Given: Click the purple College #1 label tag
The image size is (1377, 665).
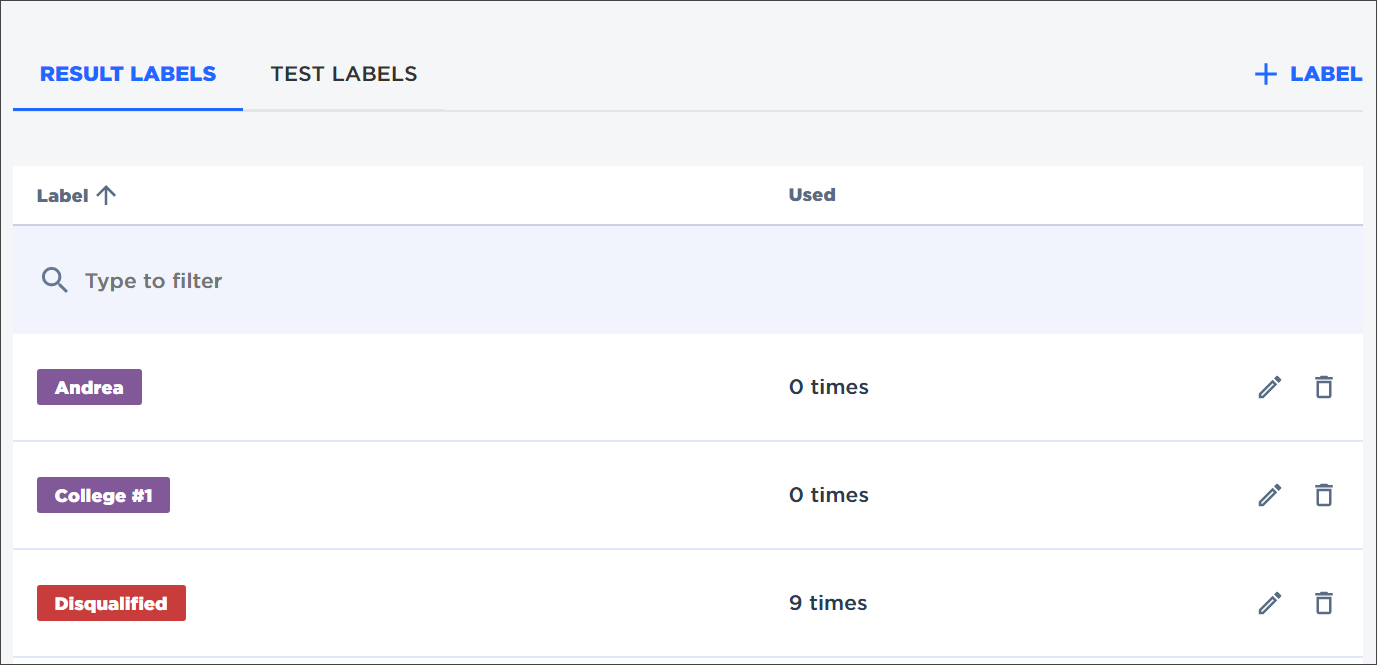Looking at the screenshot, I should tap(103, 495).
